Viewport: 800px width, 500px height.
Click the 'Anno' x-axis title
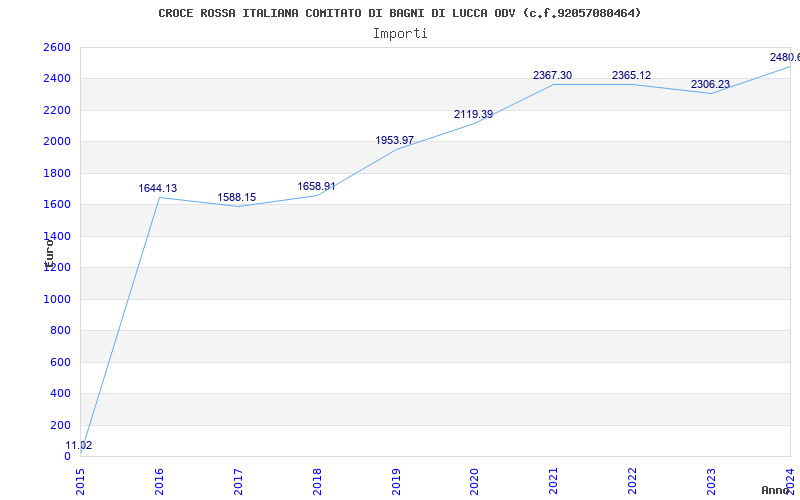pos(777,490)
